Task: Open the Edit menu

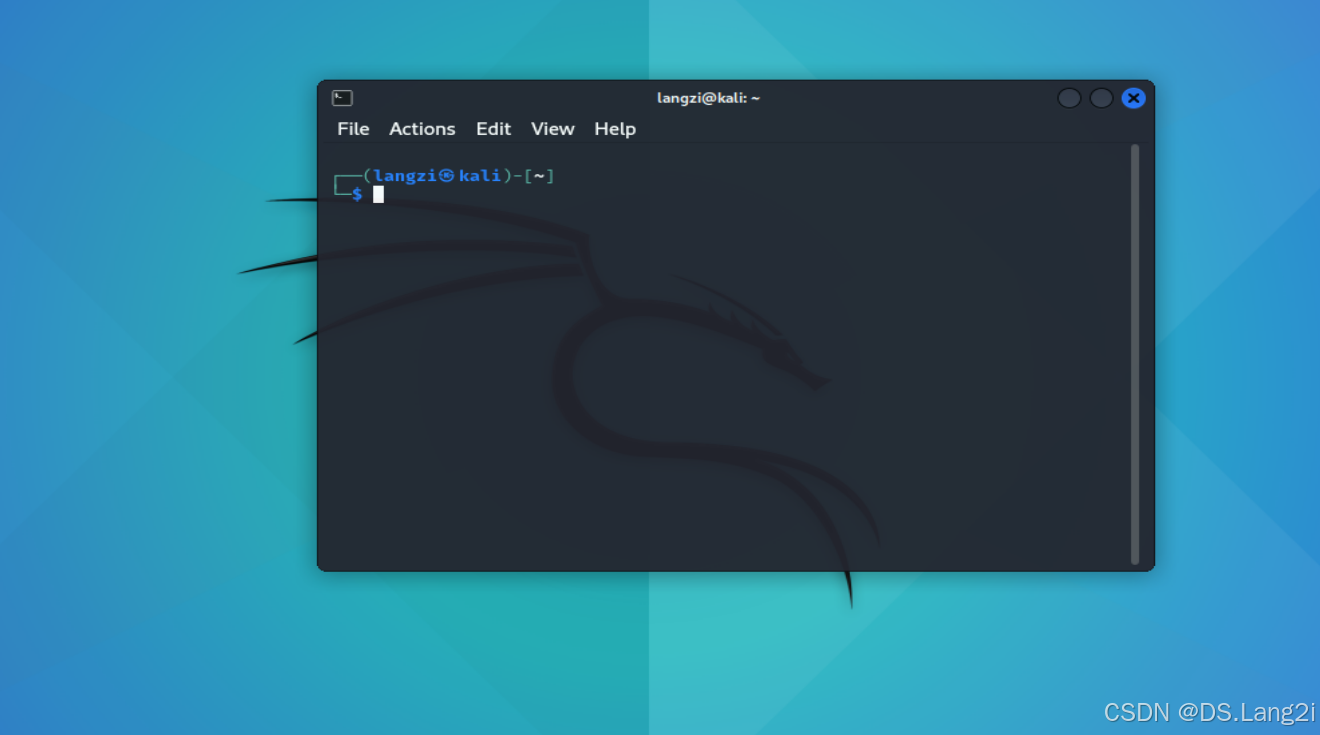Action: coord(493,129)
